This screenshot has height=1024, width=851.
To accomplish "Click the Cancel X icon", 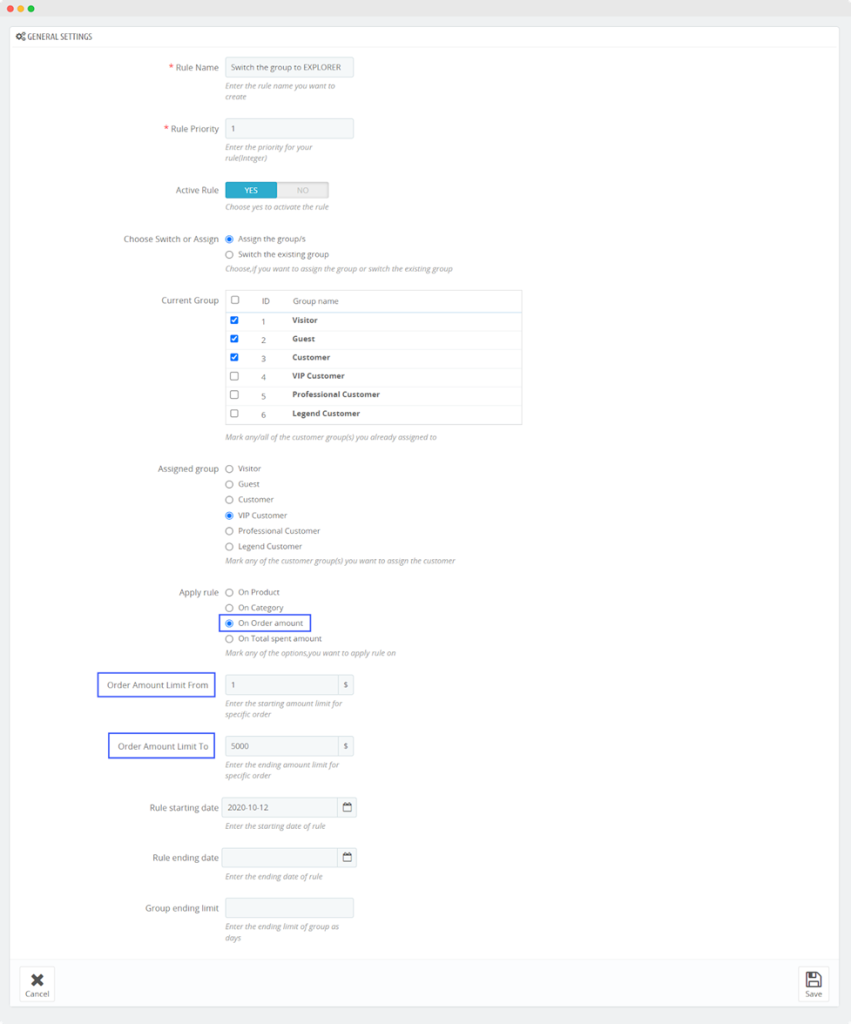I will tap(37, 980).
